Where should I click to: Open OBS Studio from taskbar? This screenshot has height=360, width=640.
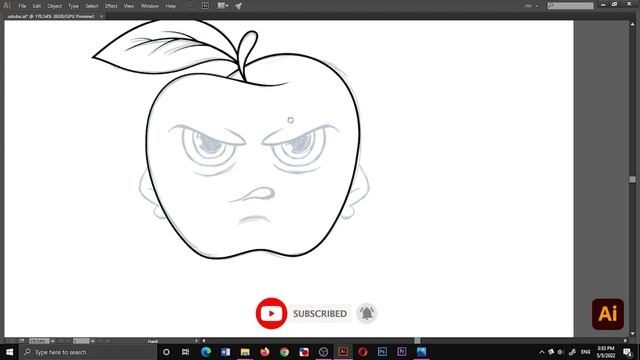[x=323, y=352]
